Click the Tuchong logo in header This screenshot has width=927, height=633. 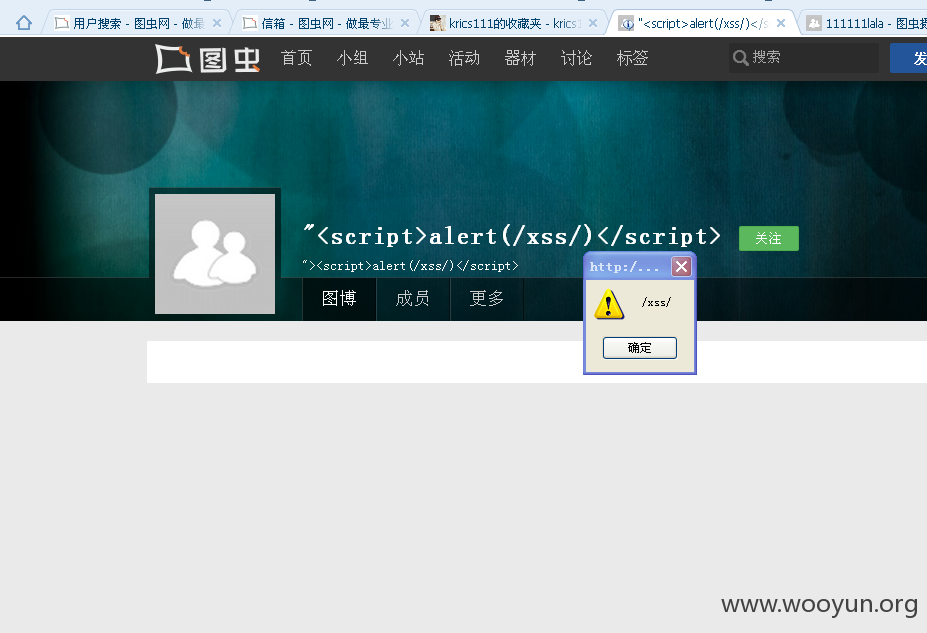[x=208, y=59]
